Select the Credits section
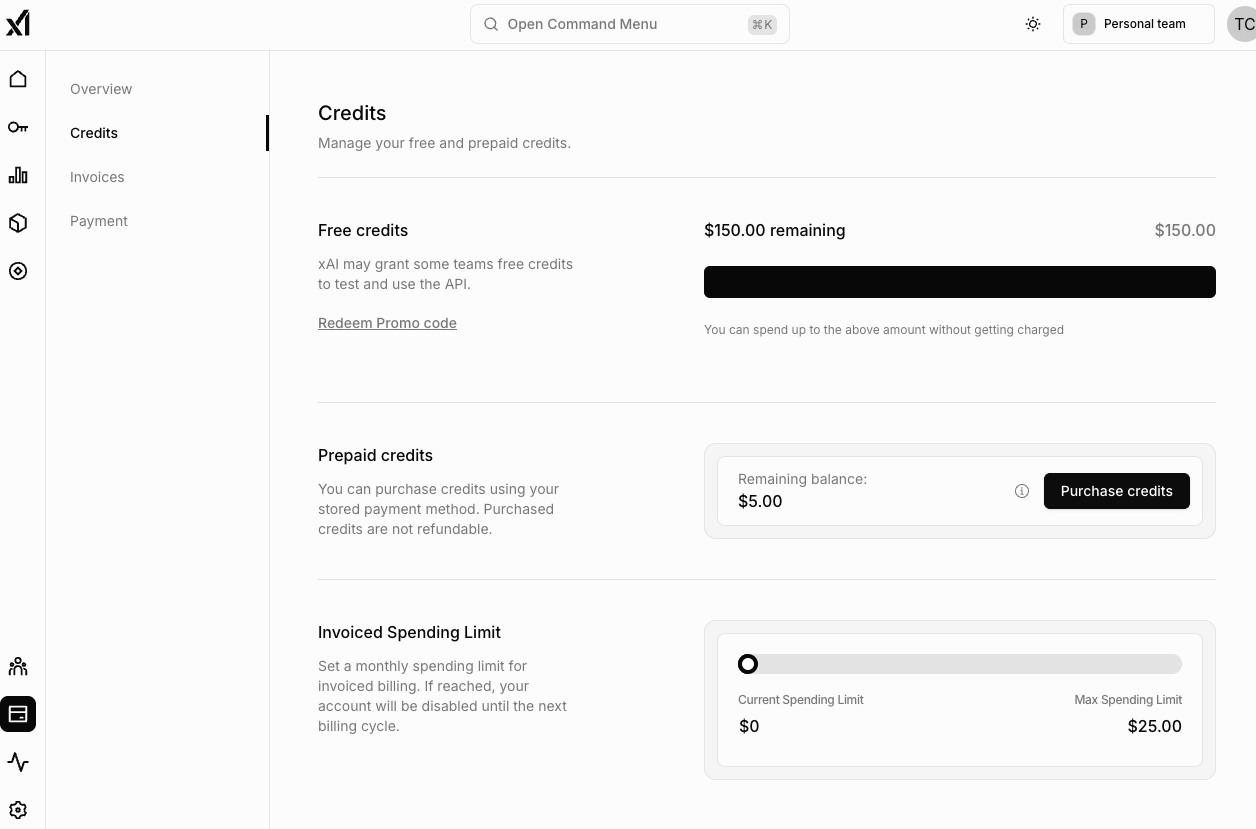The image size is (1256, 829). 94,133
